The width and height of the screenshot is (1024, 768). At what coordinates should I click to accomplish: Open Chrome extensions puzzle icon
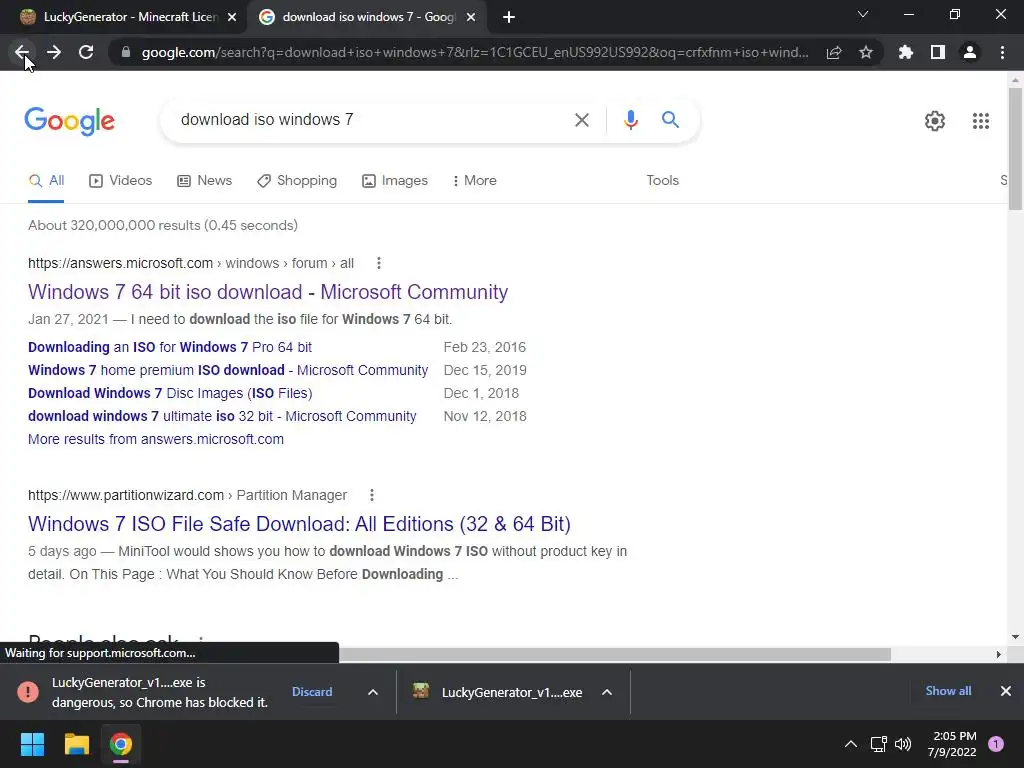[906, 52]
